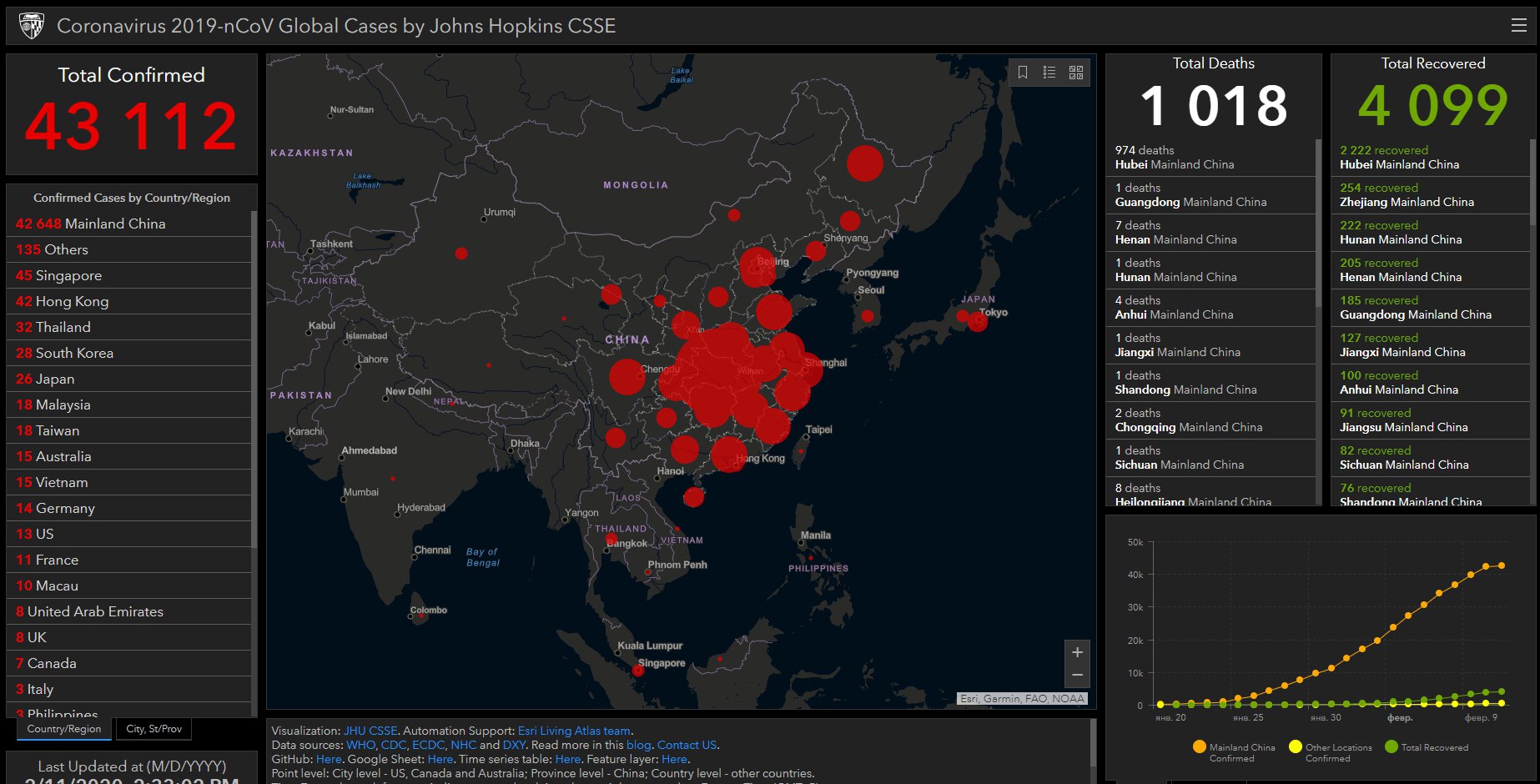Show the map legend list icon
This screenshot has width=1540, height=784.
(1049, 73)
